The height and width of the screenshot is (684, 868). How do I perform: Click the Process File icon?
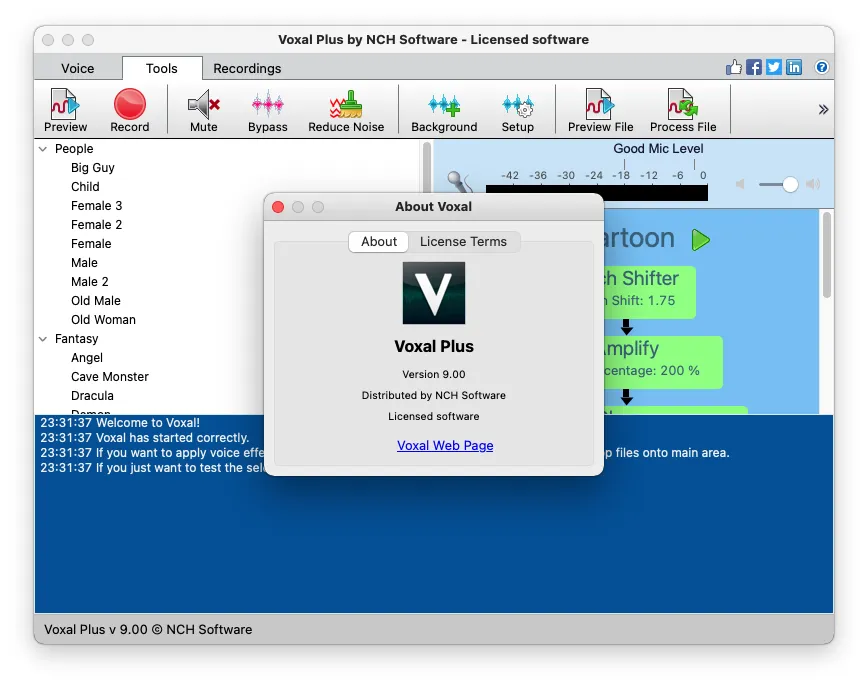(x=683, y=110)
